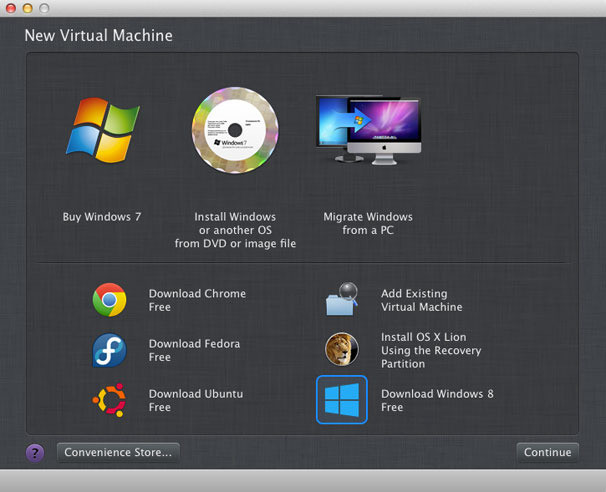
Task: Click the OS X Lion icon
Action: click(342, 350)
